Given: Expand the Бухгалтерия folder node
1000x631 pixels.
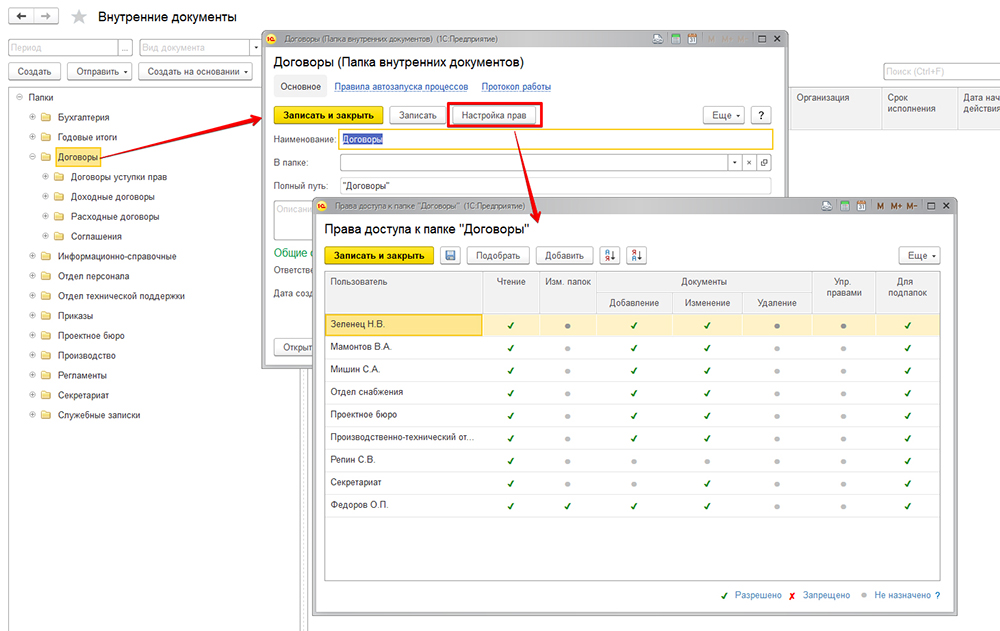Looking at the screenshot, I should (33, 117).
